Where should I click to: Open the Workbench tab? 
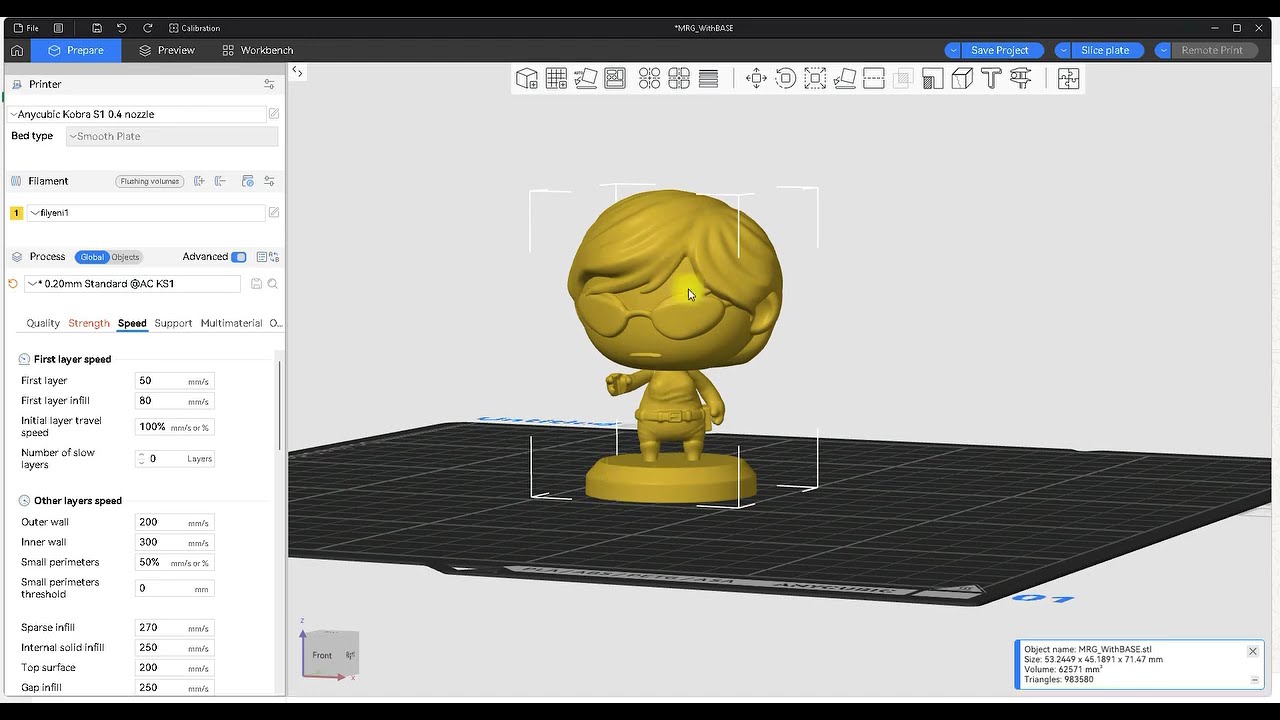coord(258,50)
